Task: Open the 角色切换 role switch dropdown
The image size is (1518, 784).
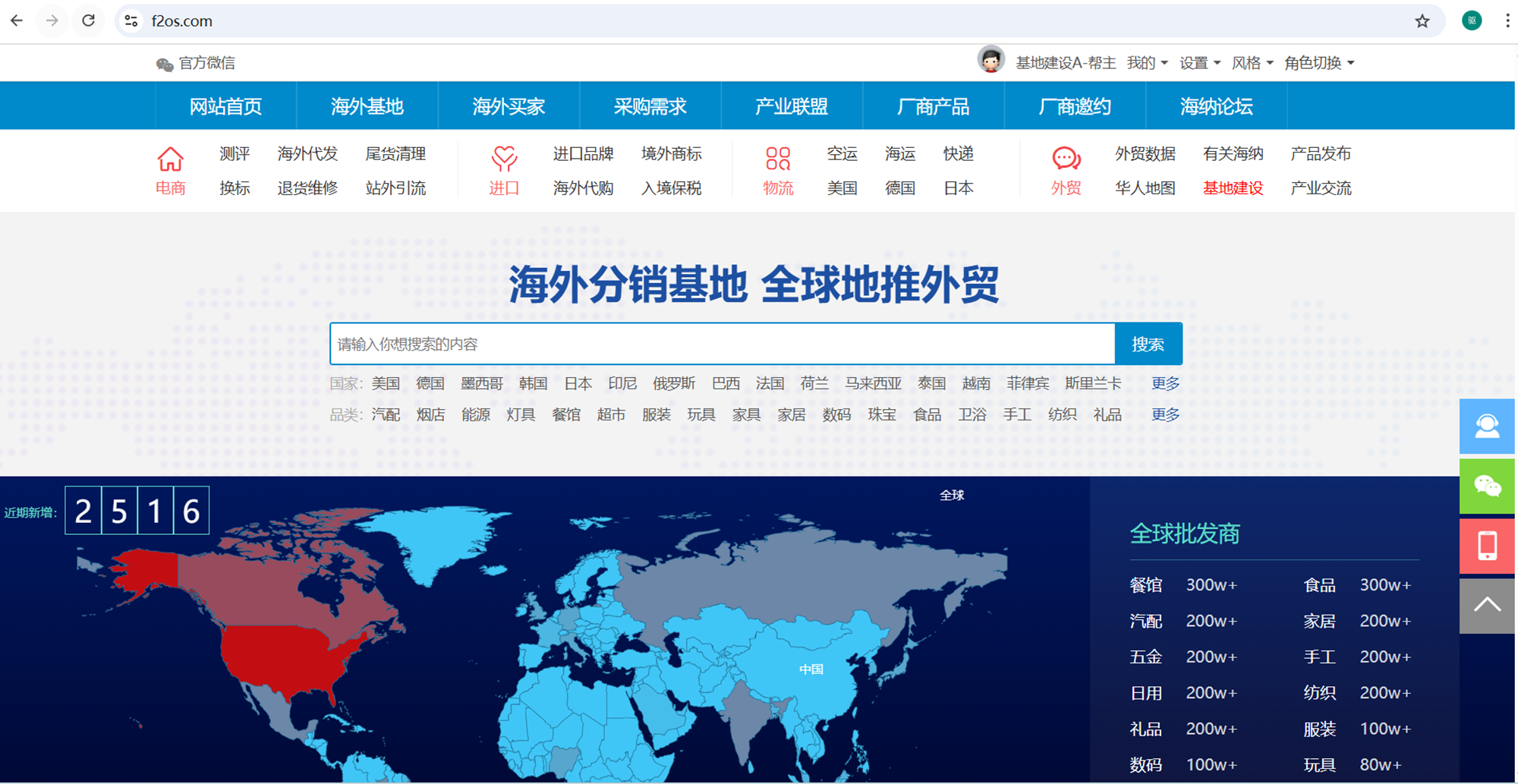Action: (1318, 63)
